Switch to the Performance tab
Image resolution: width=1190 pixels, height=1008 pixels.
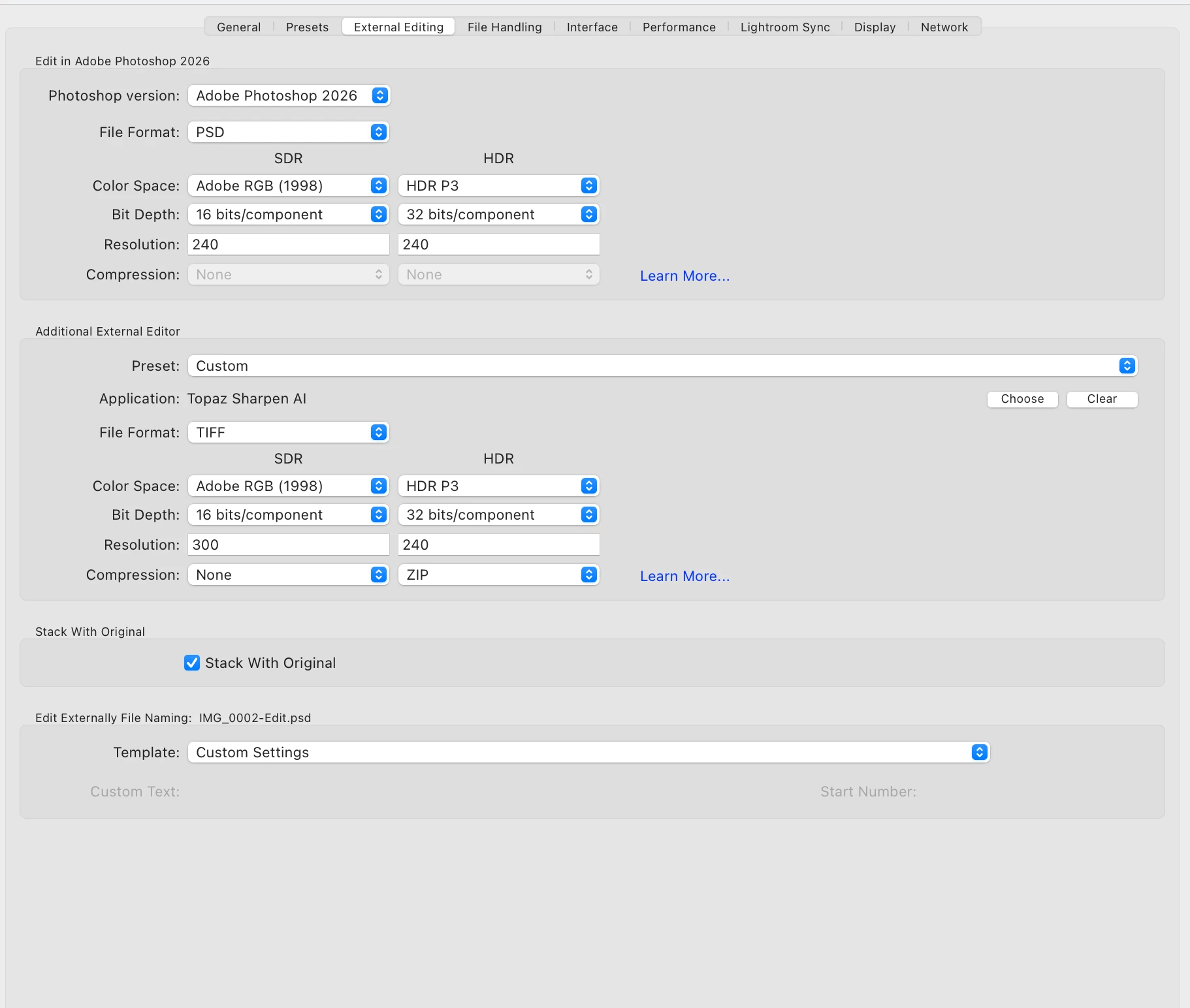point(679,27)
